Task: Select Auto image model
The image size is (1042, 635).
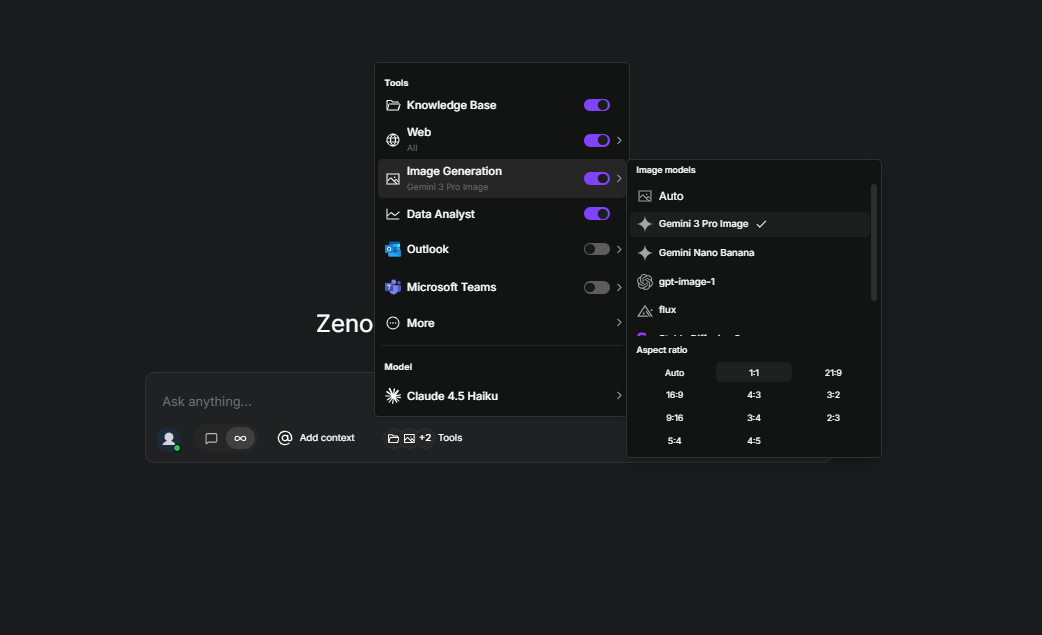Action: pos(750,196)
